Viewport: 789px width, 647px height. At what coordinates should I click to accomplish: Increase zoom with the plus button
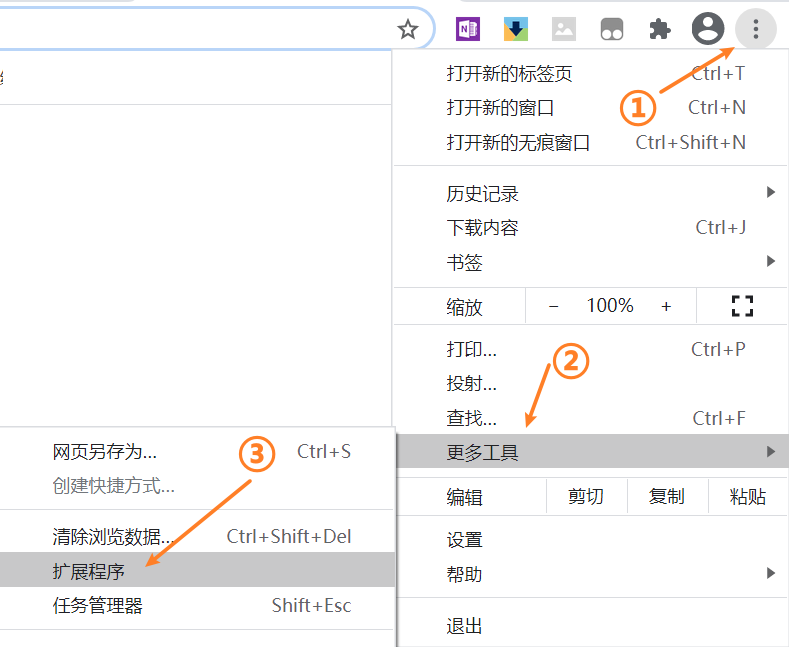pos(666,306)
